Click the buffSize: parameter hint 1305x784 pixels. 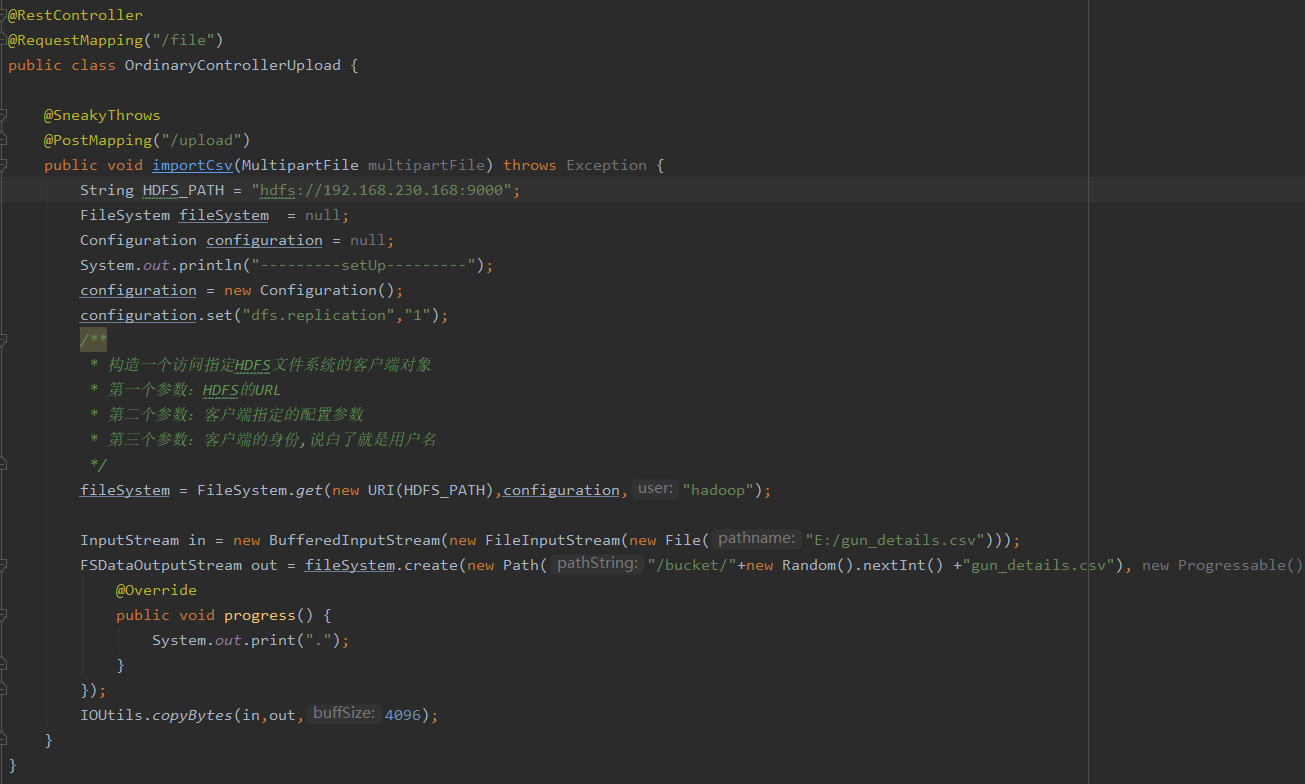[x=345, y=714]
